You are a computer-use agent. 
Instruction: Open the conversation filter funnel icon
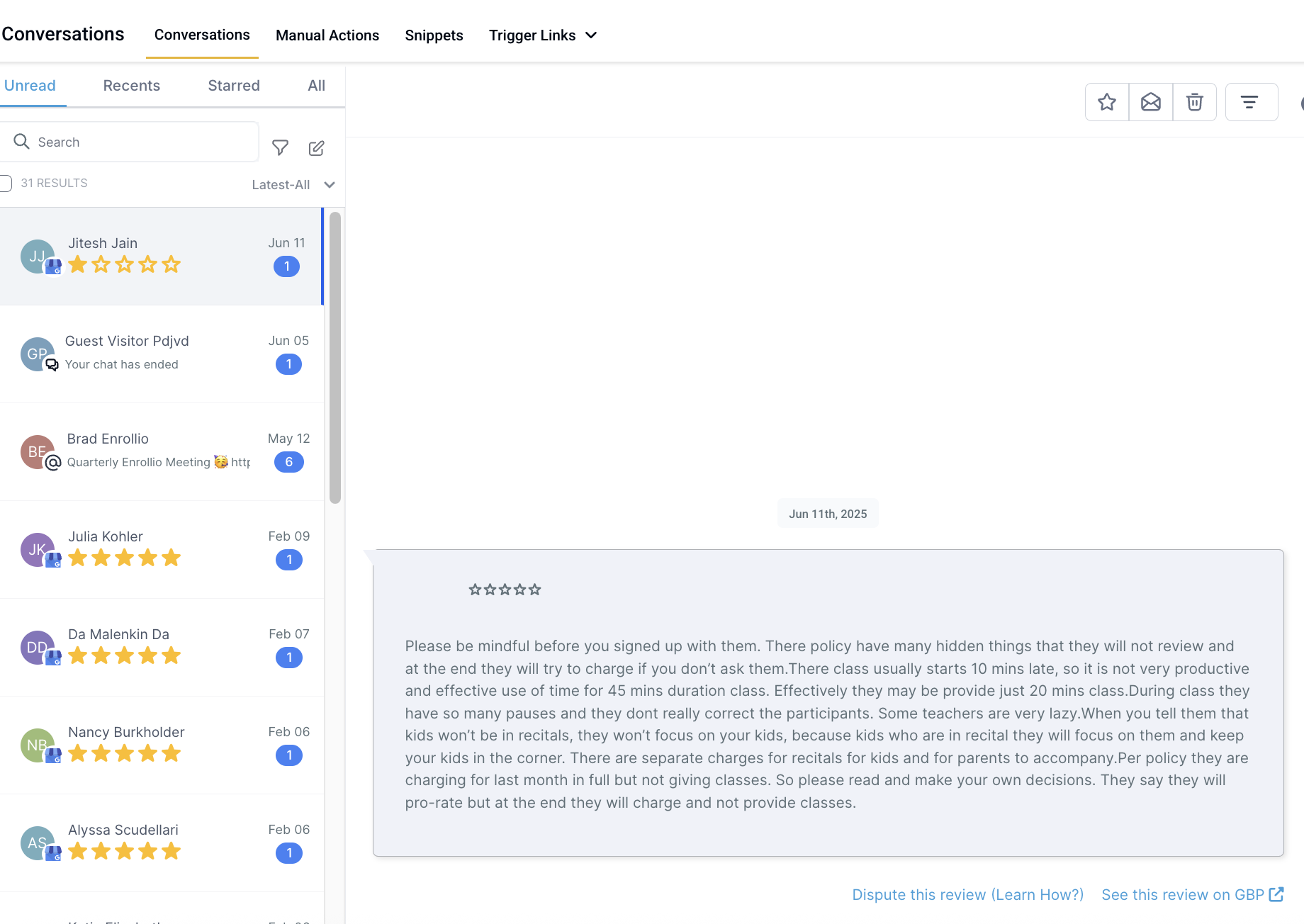click(x=280, y=147)
